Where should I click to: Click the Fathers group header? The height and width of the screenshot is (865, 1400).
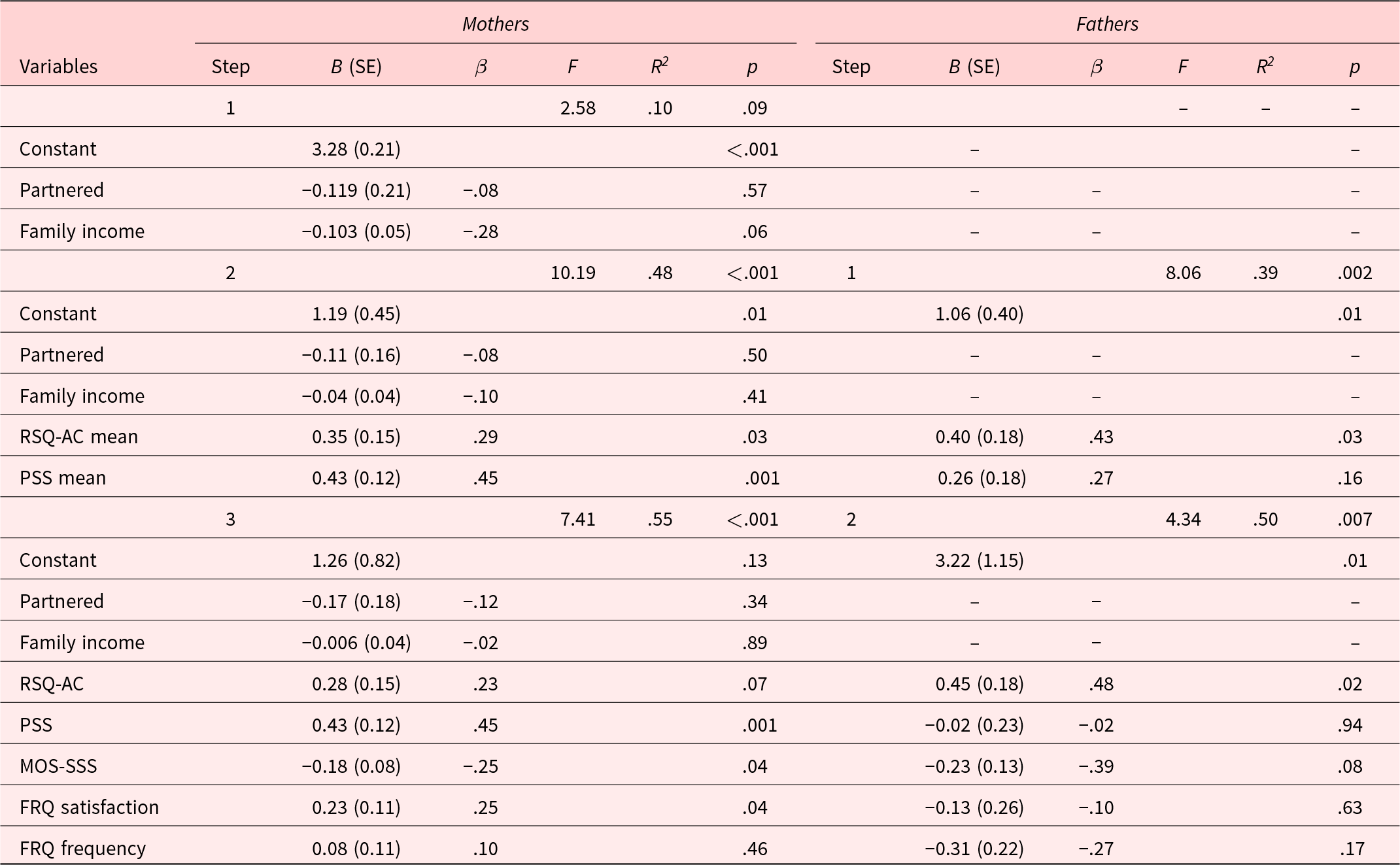pyautogui.click(x=1107, y=24)
